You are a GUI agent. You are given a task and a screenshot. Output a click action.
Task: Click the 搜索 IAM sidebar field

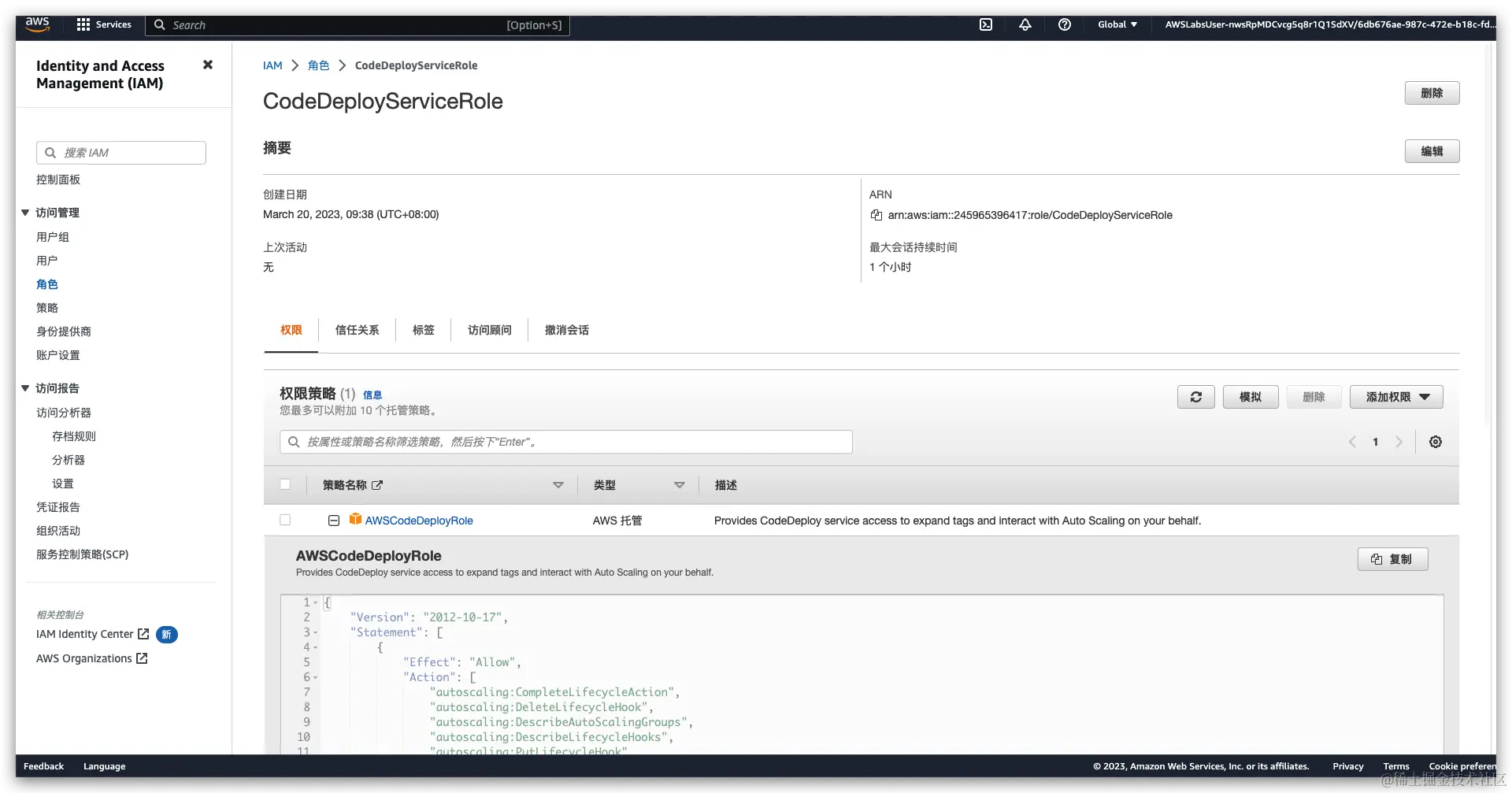[x=121, y=153]
